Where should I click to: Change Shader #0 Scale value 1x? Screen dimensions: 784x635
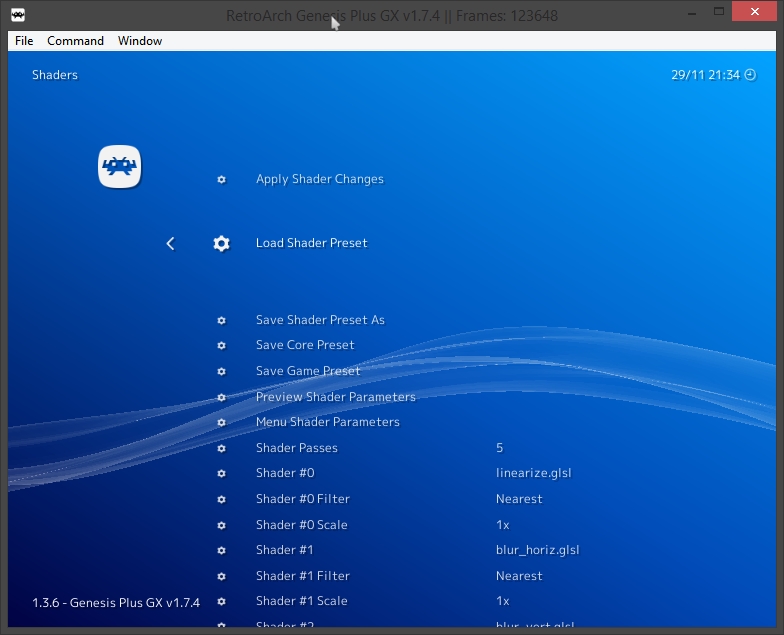click(502, 525)
